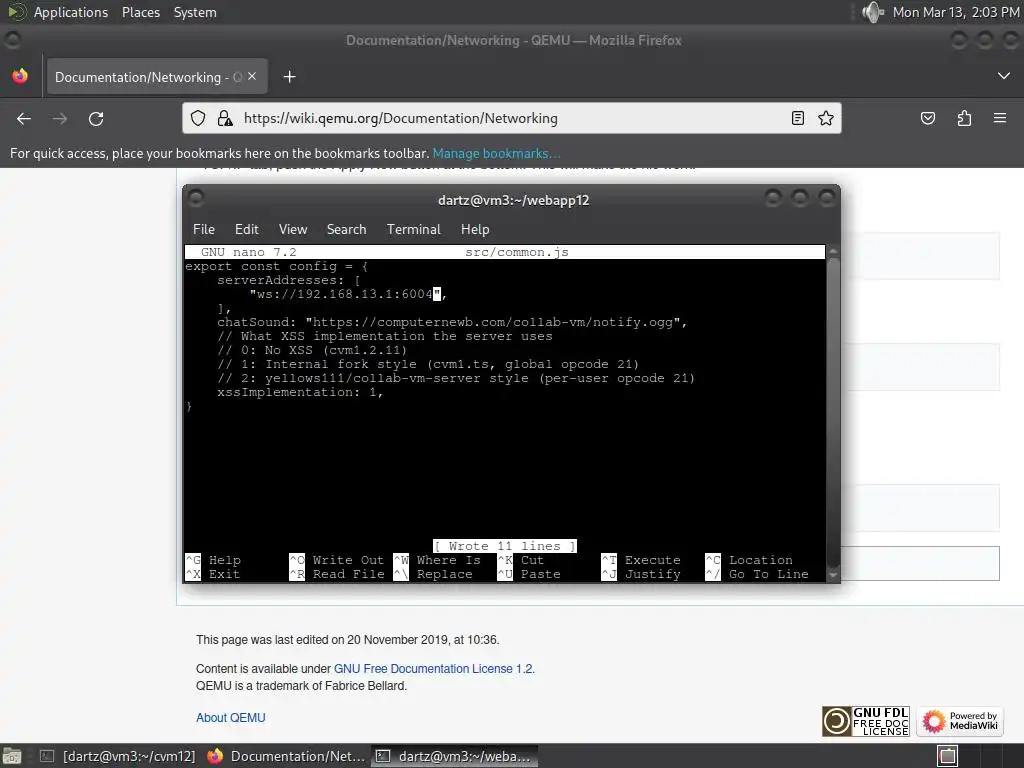The height and width of the screenshot is (768, 1024).
Task: Click the GNU FDL license badge
Action: [x=865, y=721]
